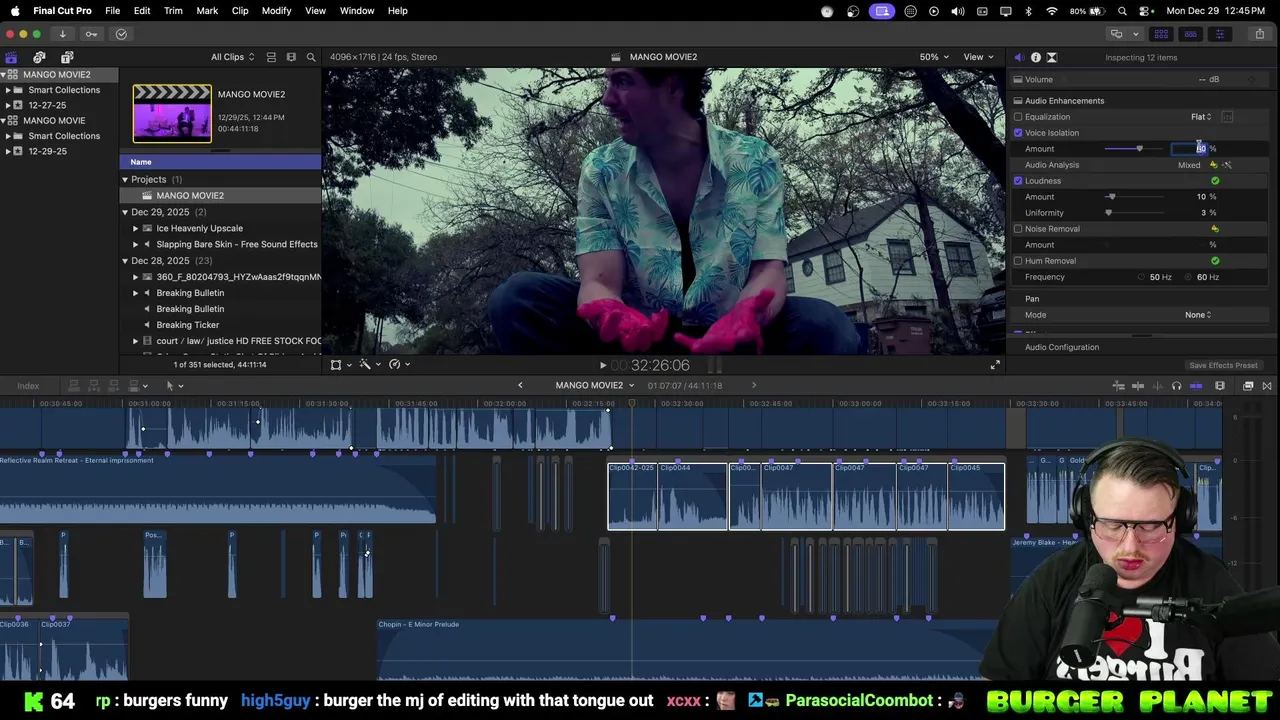Toggle headphone audio skimming in timeline
Image resolution: width=1280 pixels, height=720 pixels.
[1176, 386]
